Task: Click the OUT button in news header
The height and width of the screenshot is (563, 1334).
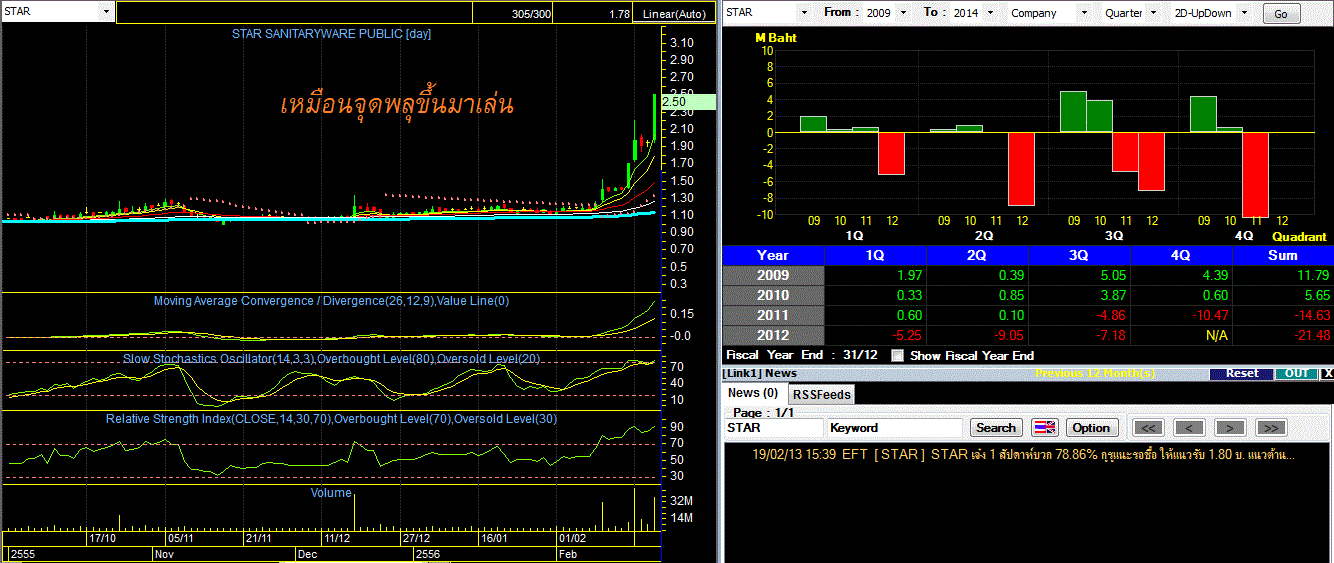Action: 1296,373
